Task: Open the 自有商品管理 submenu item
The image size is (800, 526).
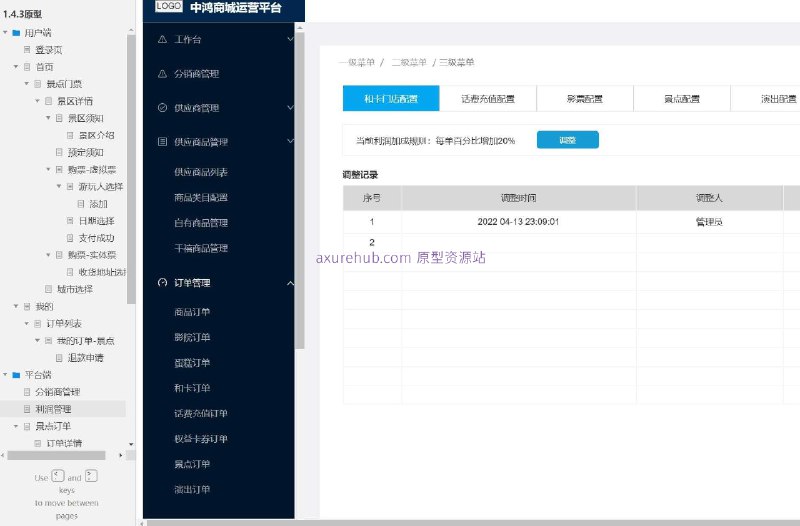Action: click(201, 223)
